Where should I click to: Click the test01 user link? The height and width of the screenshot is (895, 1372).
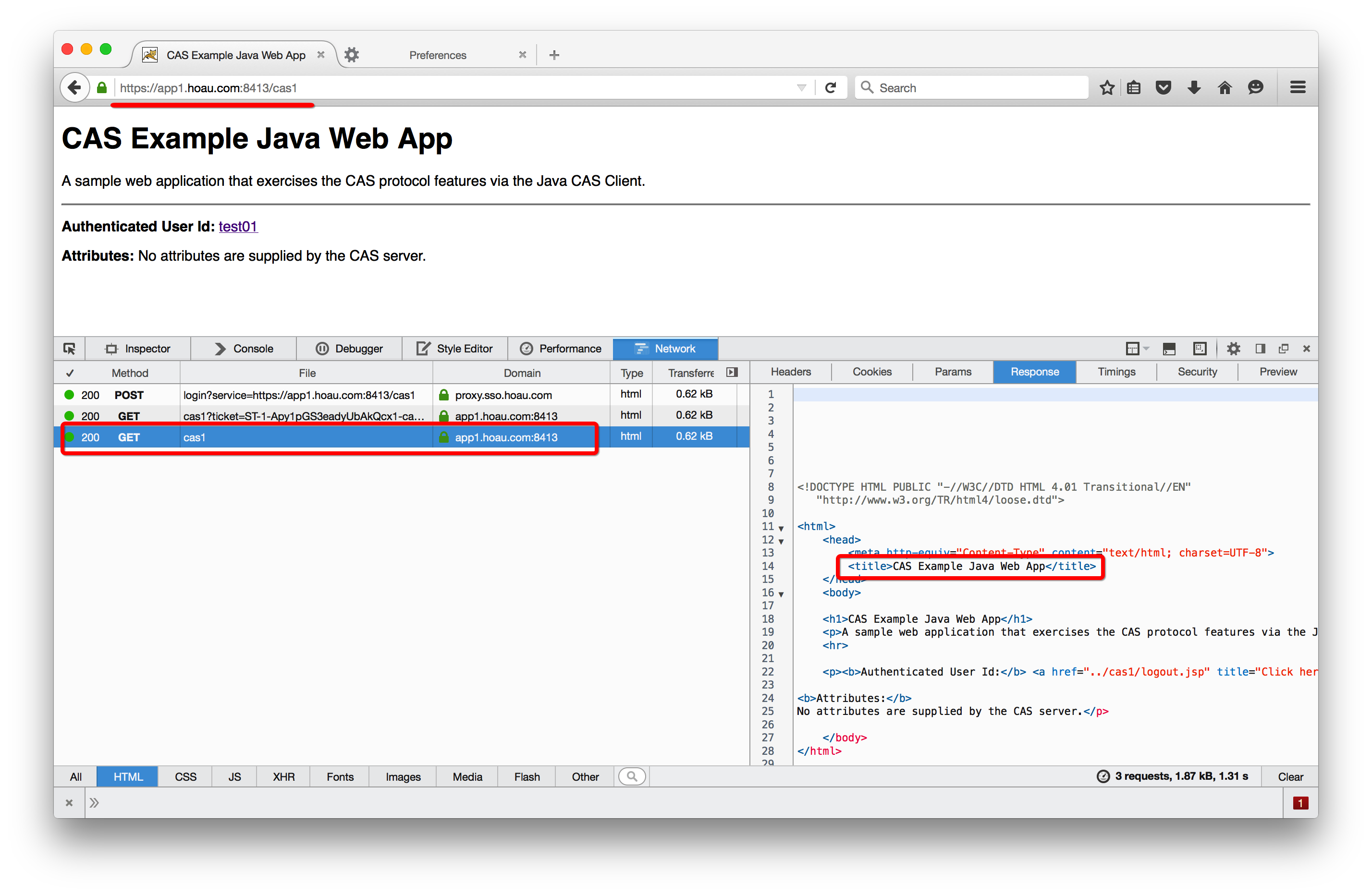coord(237,227)
